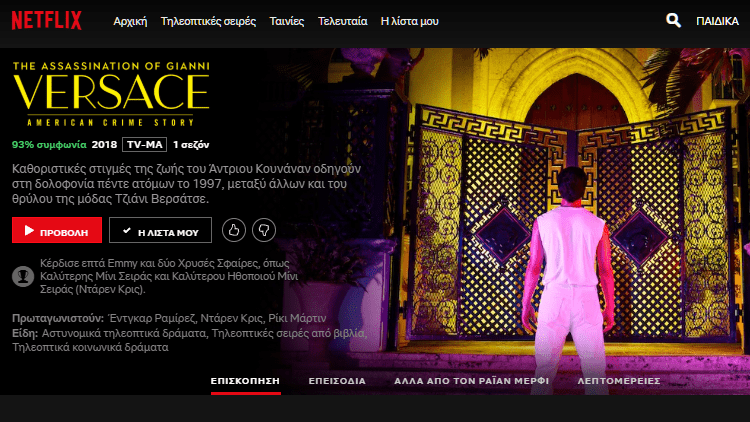Click actor link Ρίκι Μάρτιν
This screenshot has height=422, width=750.
point(297,318)
